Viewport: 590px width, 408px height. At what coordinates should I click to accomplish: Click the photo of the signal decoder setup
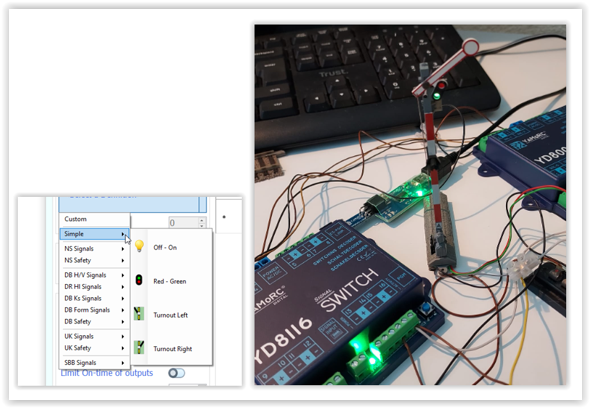pyautogui.click(x=410, y=205)
